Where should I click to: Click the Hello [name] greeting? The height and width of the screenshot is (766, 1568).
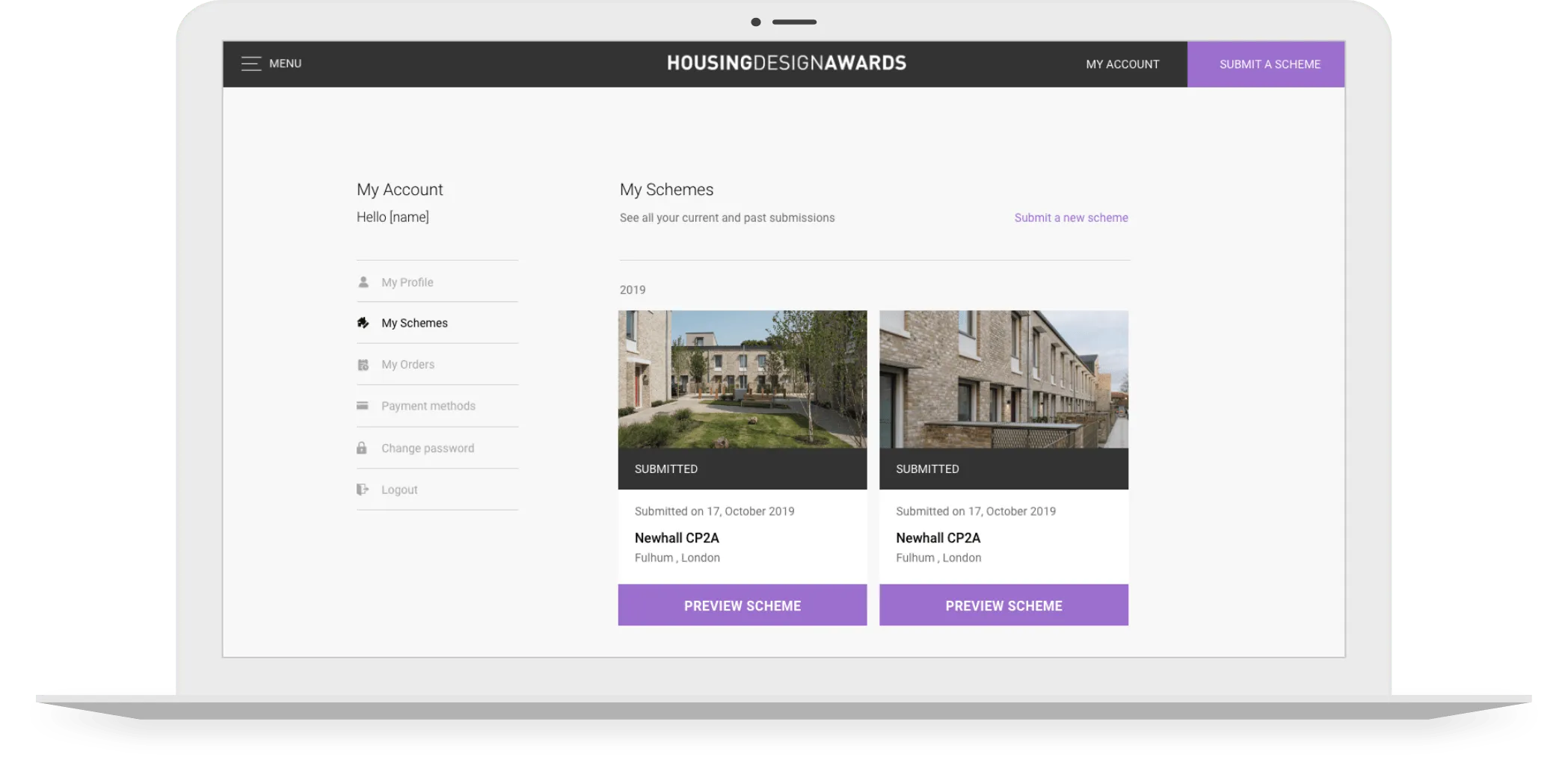(393, 217)
